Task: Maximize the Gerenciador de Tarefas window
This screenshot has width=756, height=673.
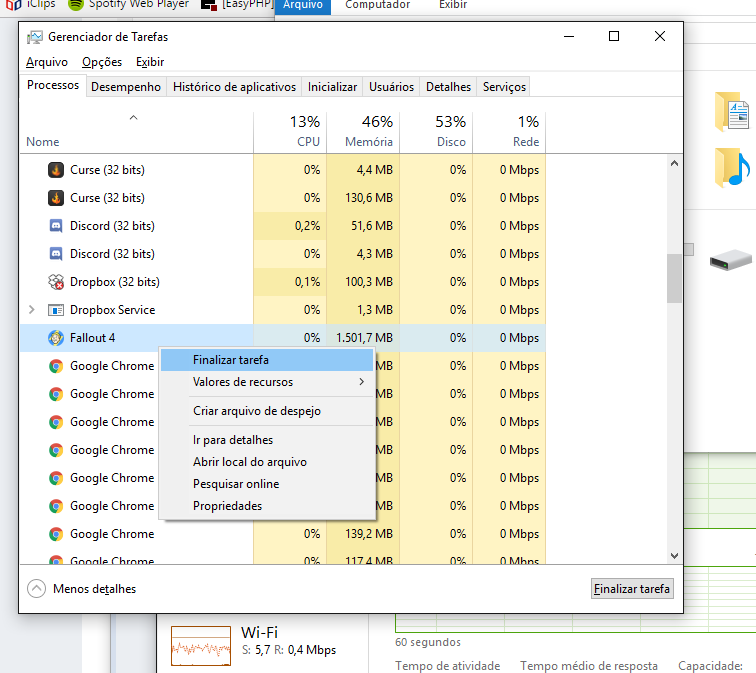Action: tap(614, 37)
